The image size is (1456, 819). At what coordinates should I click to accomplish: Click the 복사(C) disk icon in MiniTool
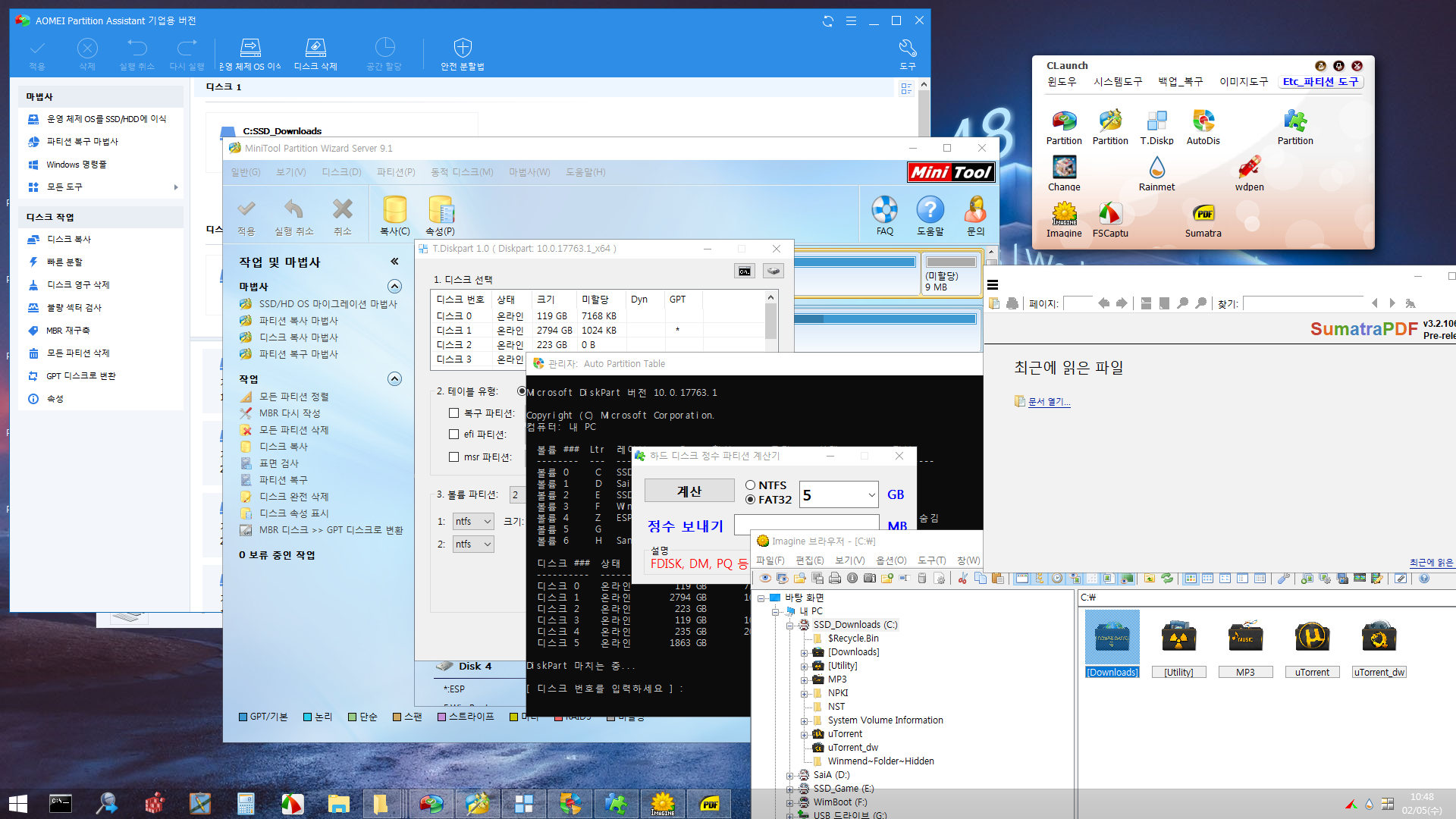coord(394,215)
